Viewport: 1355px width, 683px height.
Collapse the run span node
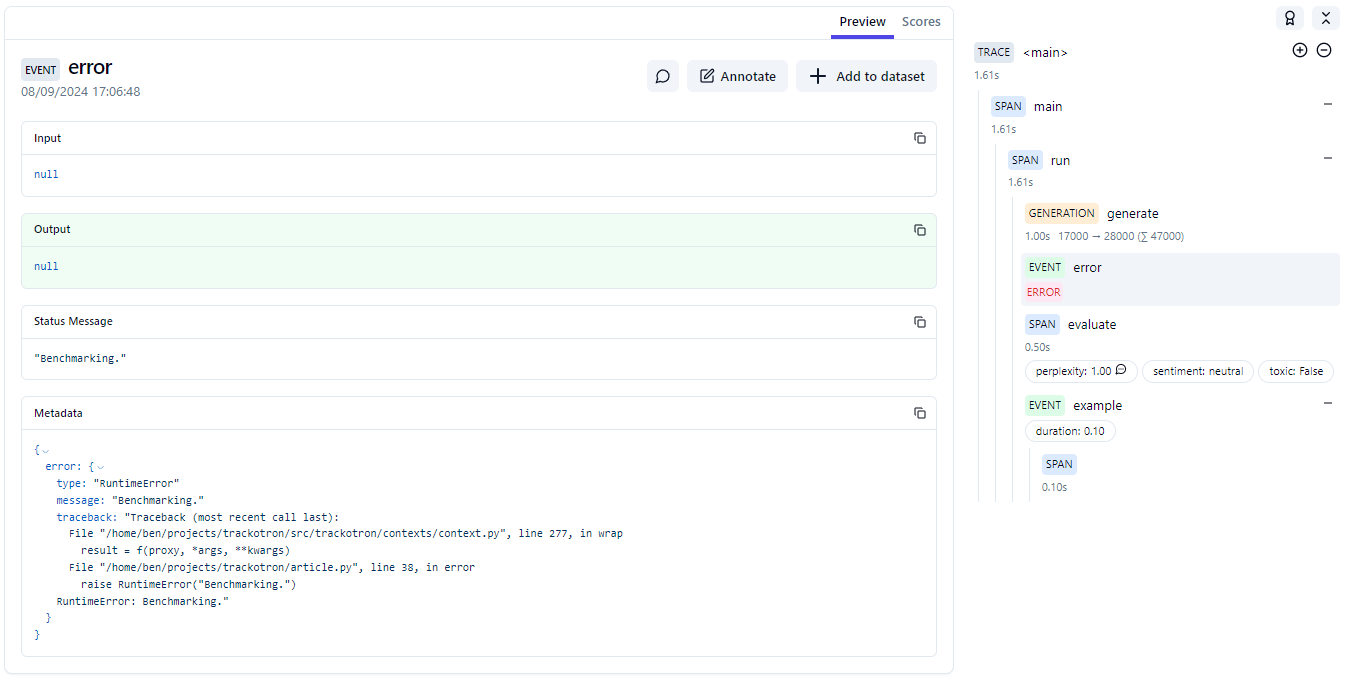1327,158
